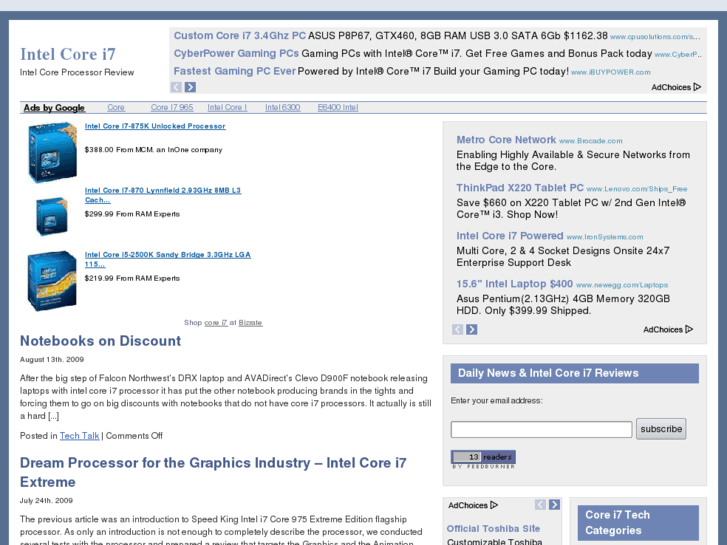Click previous arrow in top banner ad
Viewport: 727px width, 545px height.
pyautogui.click(x=176, y=87)
